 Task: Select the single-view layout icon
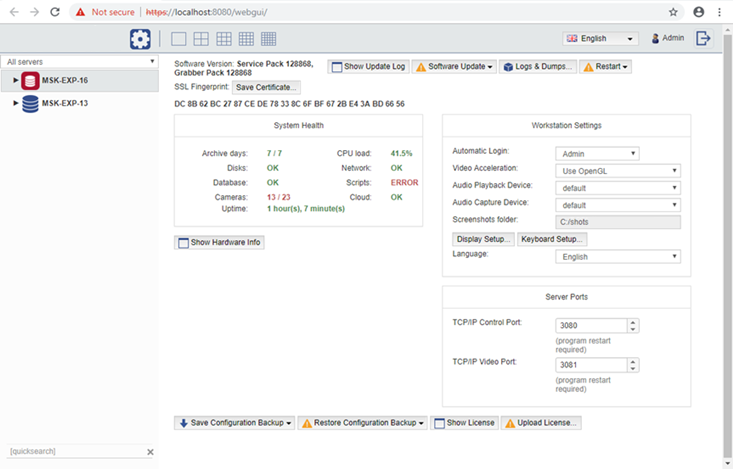point(179,39)
